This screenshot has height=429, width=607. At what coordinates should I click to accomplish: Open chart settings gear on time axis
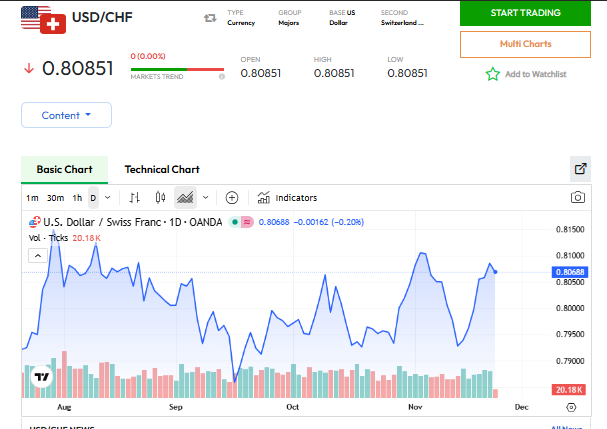570,407
